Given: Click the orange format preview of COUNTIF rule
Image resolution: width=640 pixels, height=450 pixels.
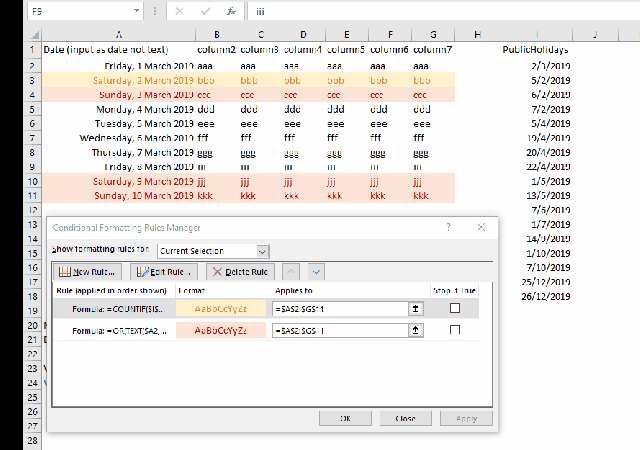Looking at the screenshot, I should pyautogui.click(x=221, y=309).
